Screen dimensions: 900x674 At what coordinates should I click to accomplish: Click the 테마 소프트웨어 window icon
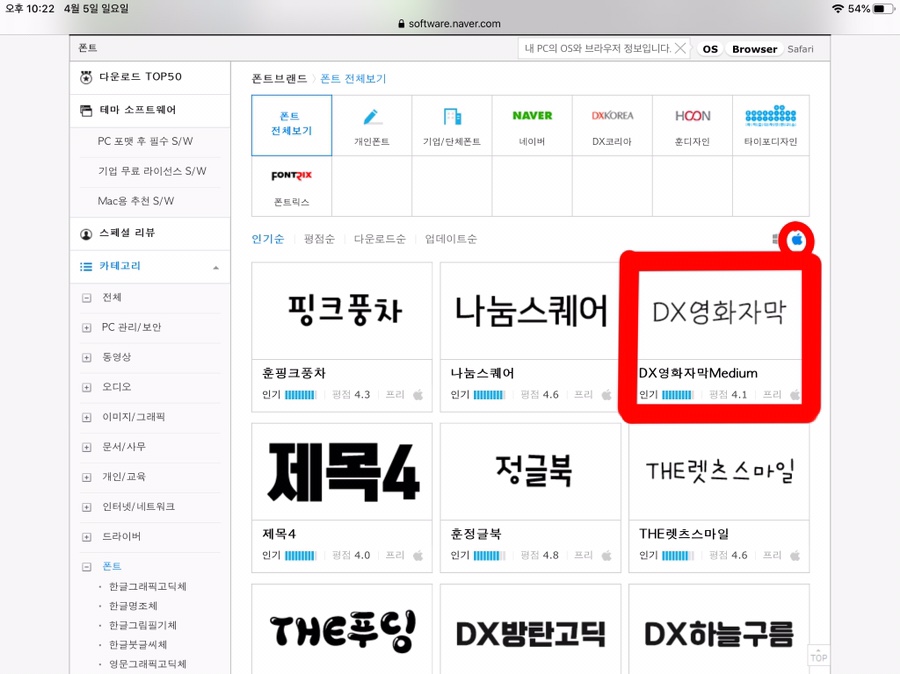click(x=86, y=110)
